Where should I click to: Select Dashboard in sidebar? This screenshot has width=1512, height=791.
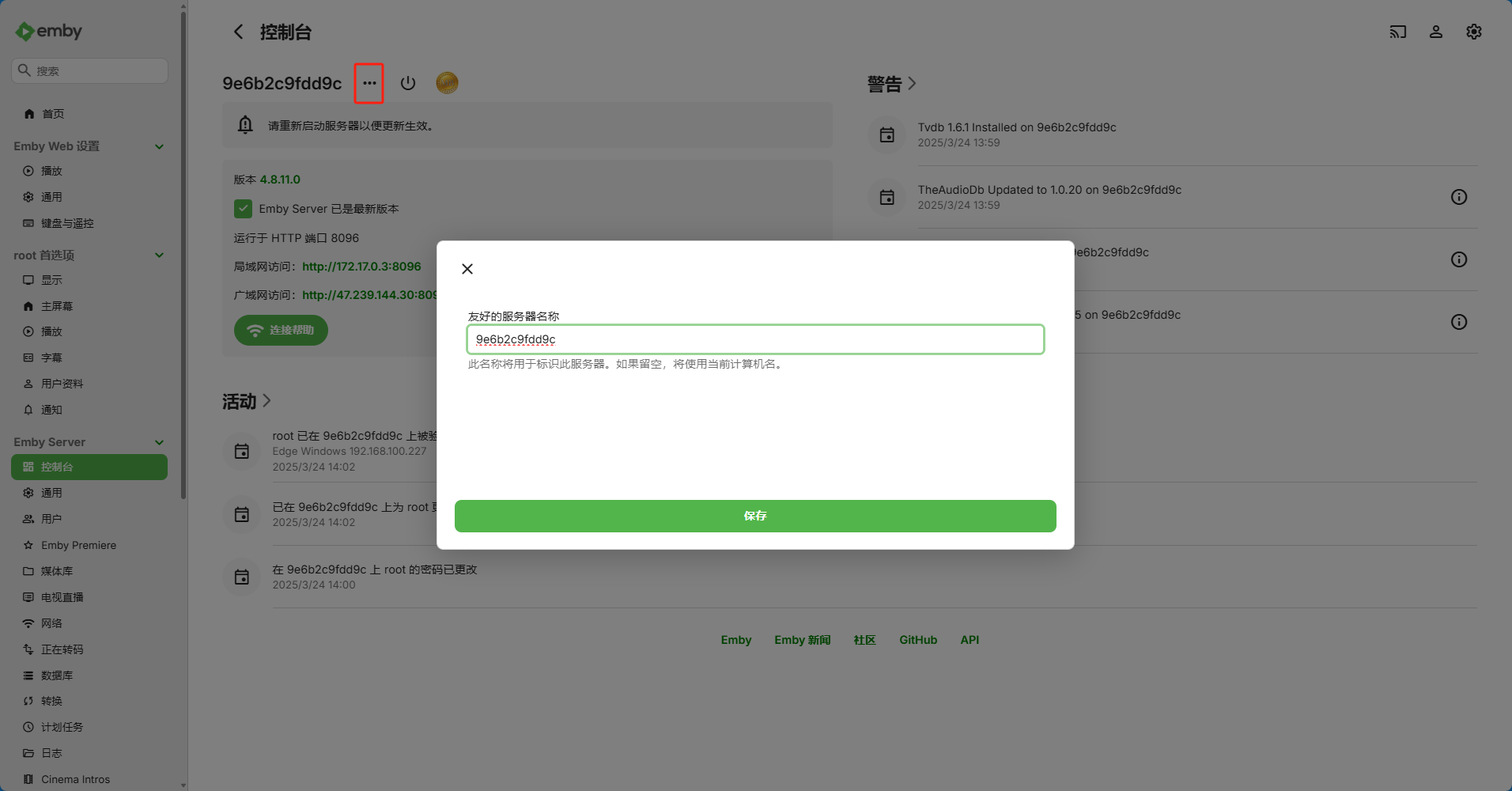pyautogui.click(x=89, y=467)
